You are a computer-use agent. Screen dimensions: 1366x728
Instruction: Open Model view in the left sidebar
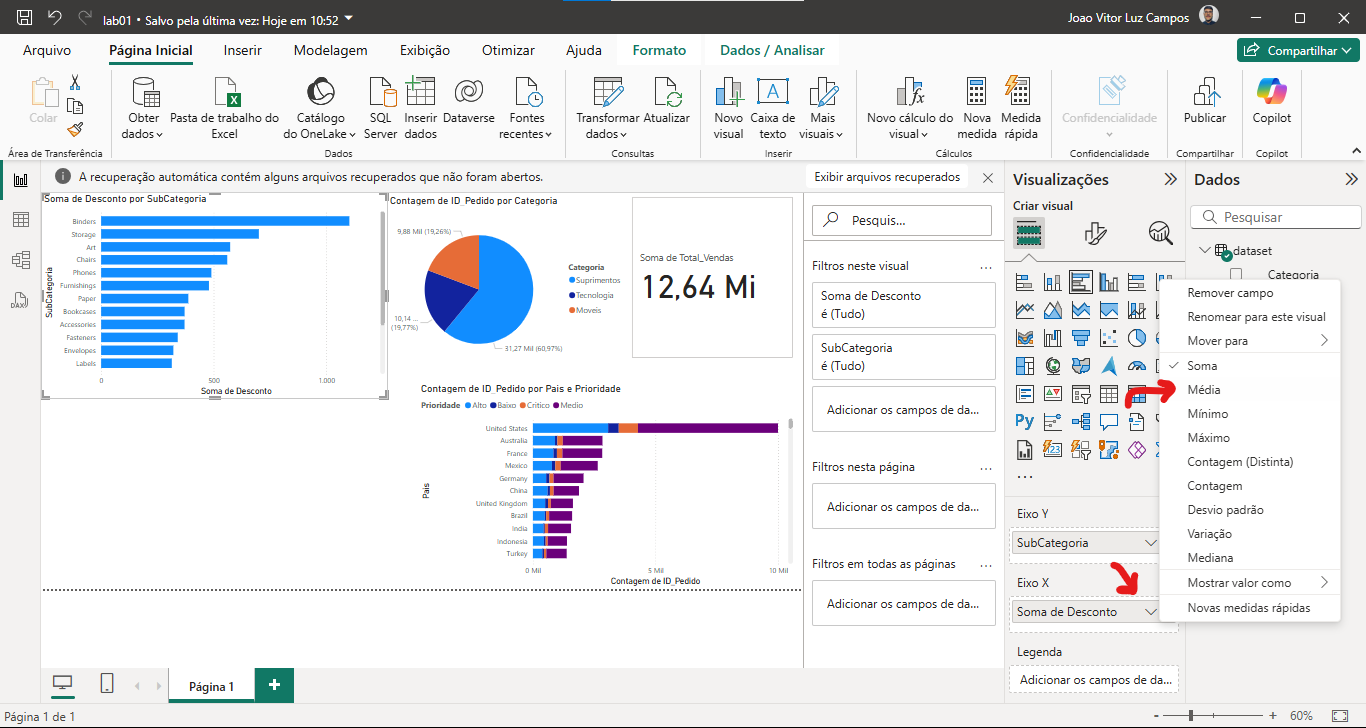click(x=20, y=260)
